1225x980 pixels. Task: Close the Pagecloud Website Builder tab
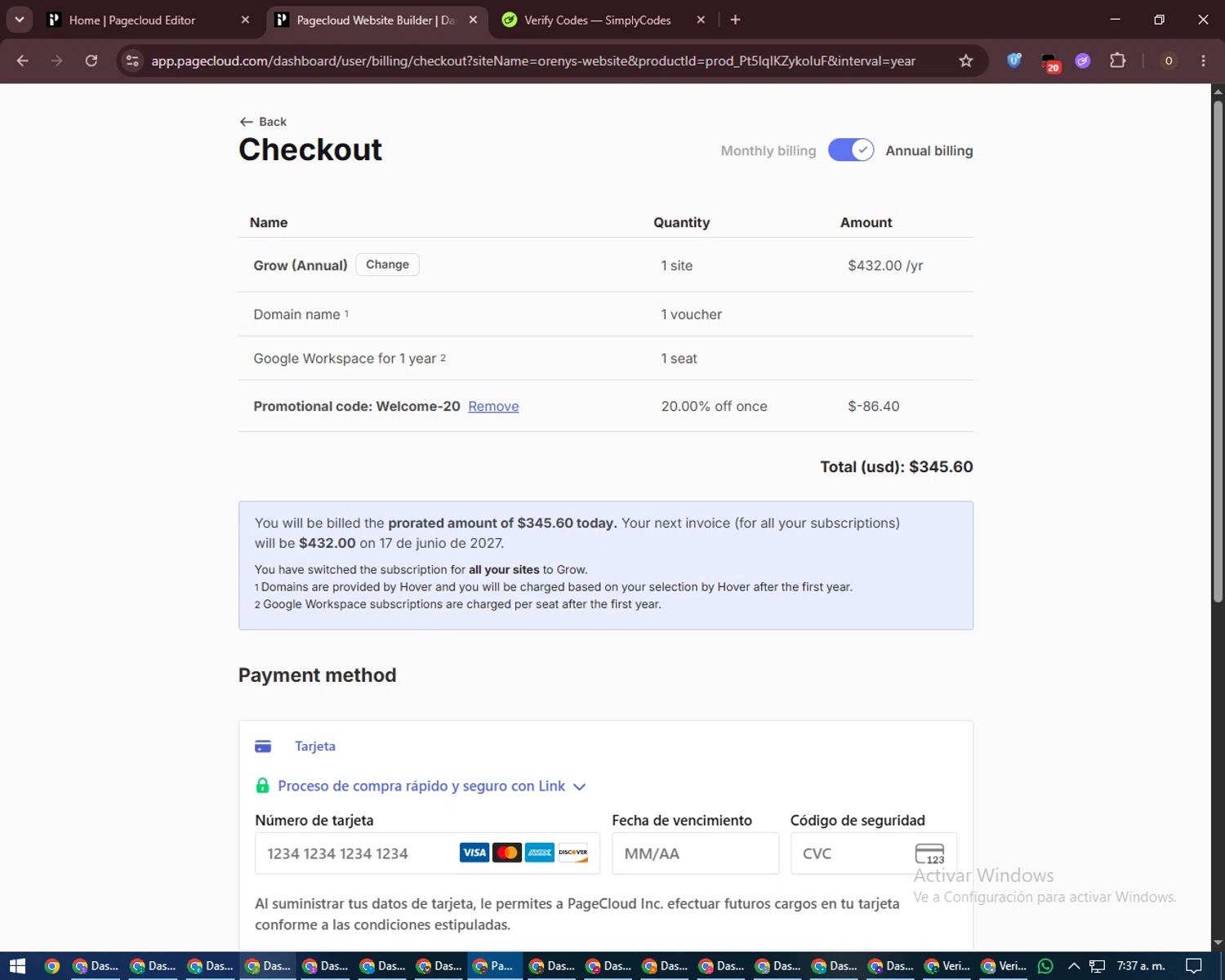(x=473, y=20)
